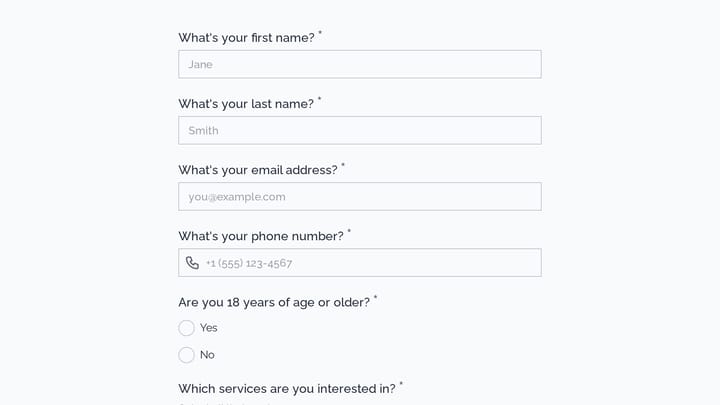Click the "What's your first name?" label
Screen dimensions: 720x405
246,38
